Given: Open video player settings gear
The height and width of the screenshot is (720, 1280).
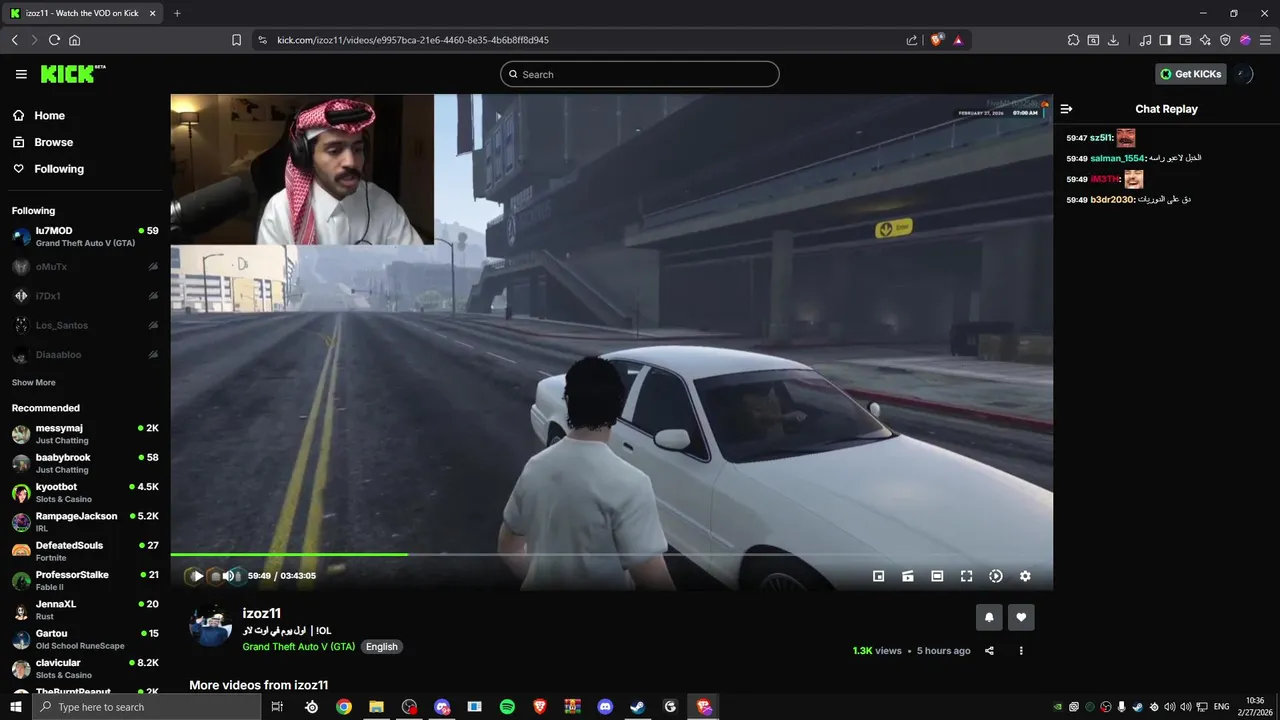Looking at the screenshot, I should point(1025,576).
